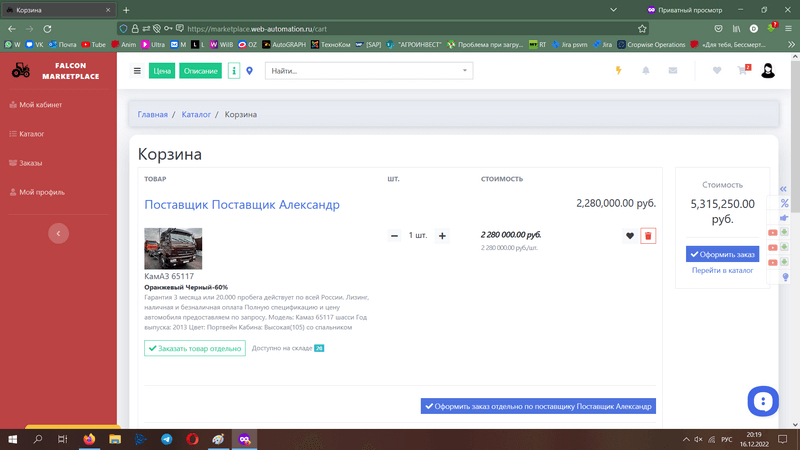This screenshot has height=450, width=800.
Task: Toggle the green Описание button
Action: point(201,71)
